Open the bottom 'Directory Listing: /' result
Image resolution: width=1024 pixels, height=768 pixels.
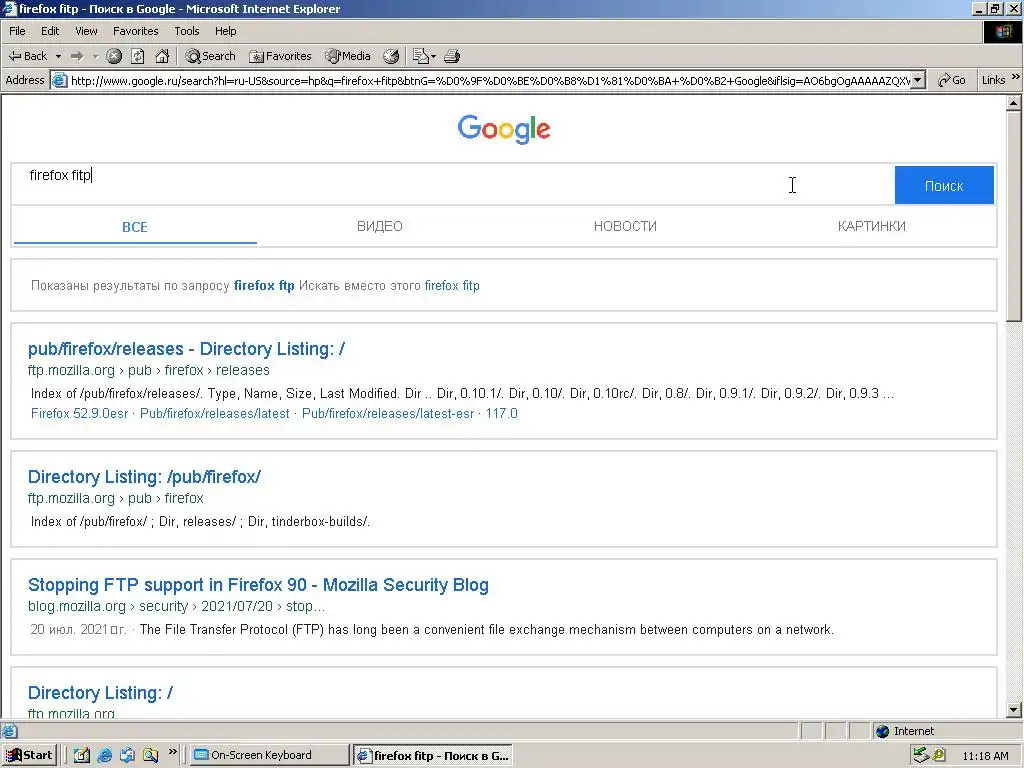coord(100,692)
